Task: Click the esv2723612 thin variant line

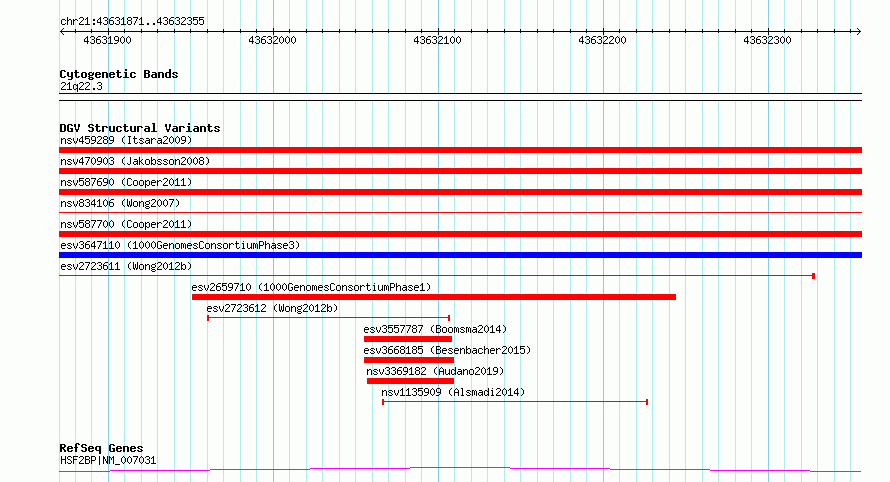Action: click(x=329, y=318)
